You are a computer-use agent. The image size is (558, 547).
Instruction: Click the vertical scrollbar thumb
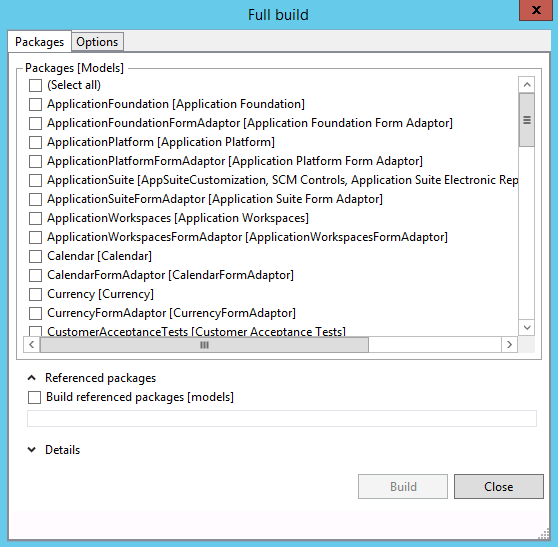[x=527, y=120]
